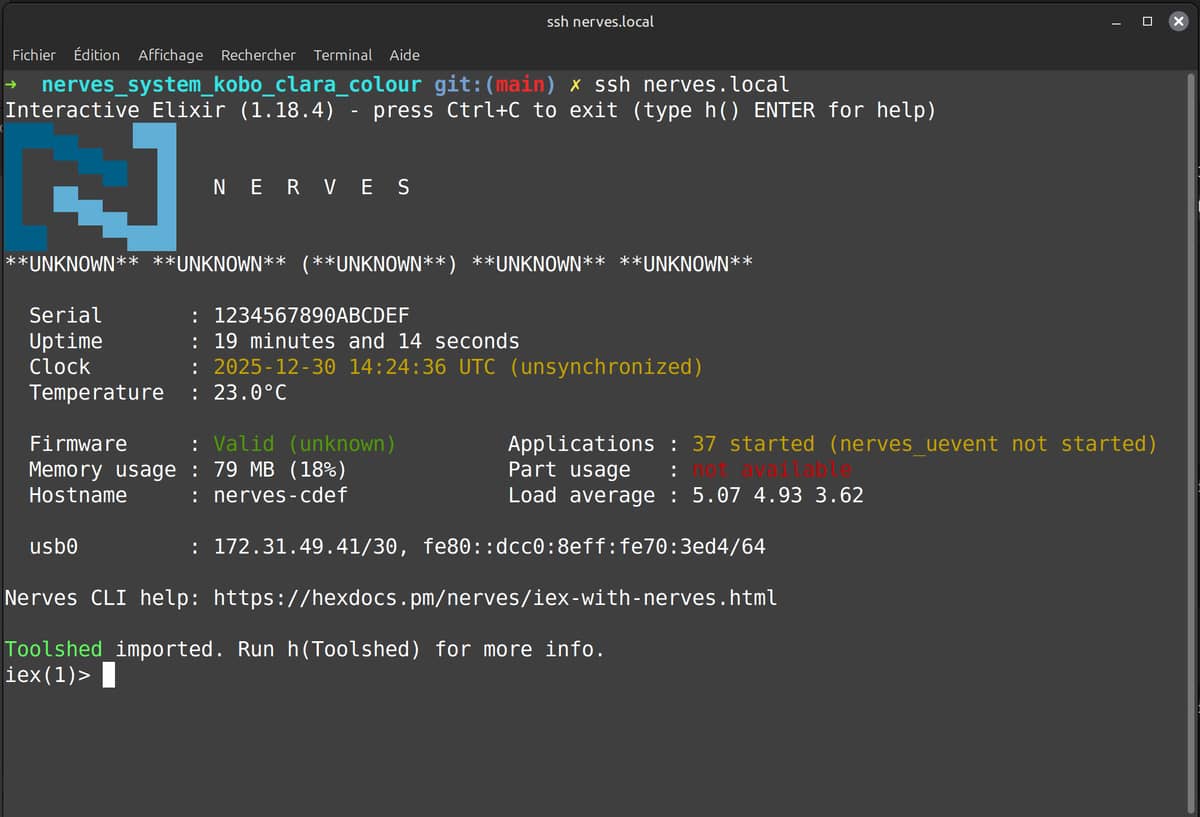The width and height of the screenshot is (1200, 817).
Task: Open the Édition menu
Action: click(x=97, y=55)
